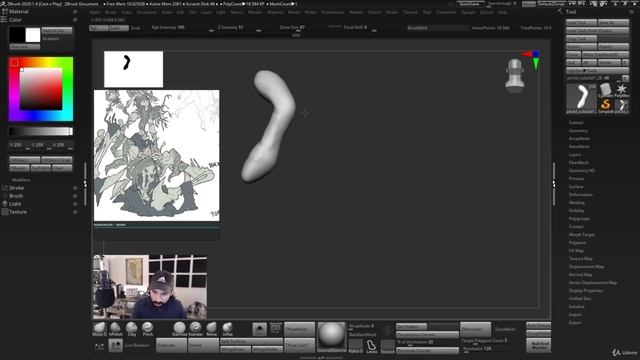The width and height of the screenshot is (640, 360).
Task: Click the Decimate Current button
Action: coord(427,351)
